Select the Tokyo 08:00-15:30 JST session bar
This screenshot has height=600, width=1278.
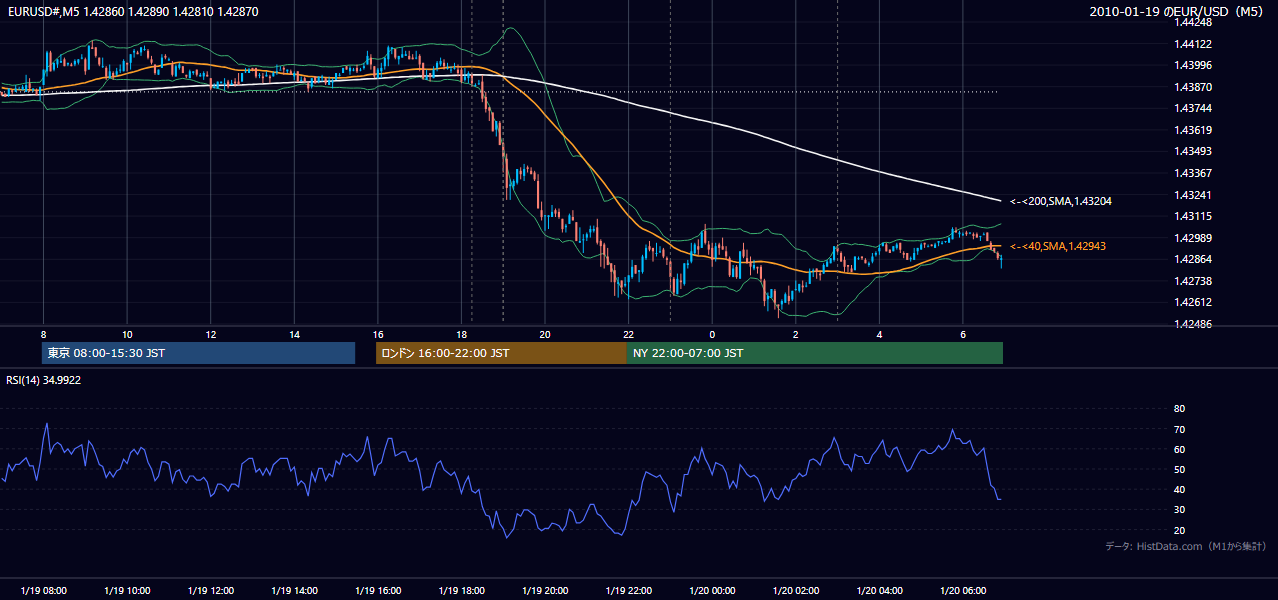(198, 353)
